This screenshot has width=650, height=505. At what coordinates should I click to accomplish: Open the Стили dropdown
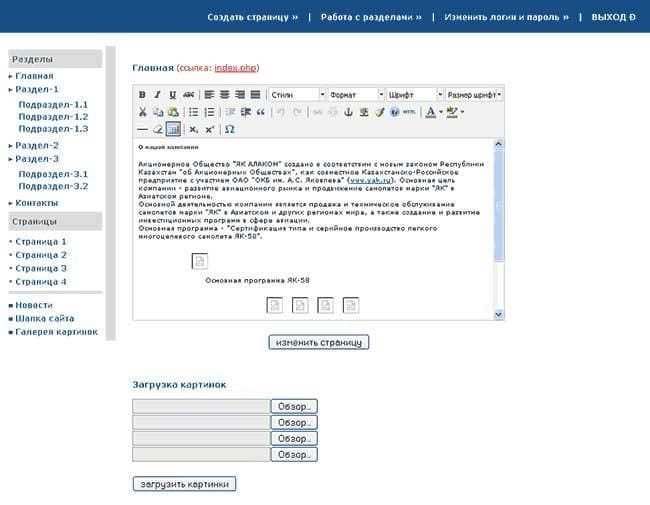[x=297, y=95]
